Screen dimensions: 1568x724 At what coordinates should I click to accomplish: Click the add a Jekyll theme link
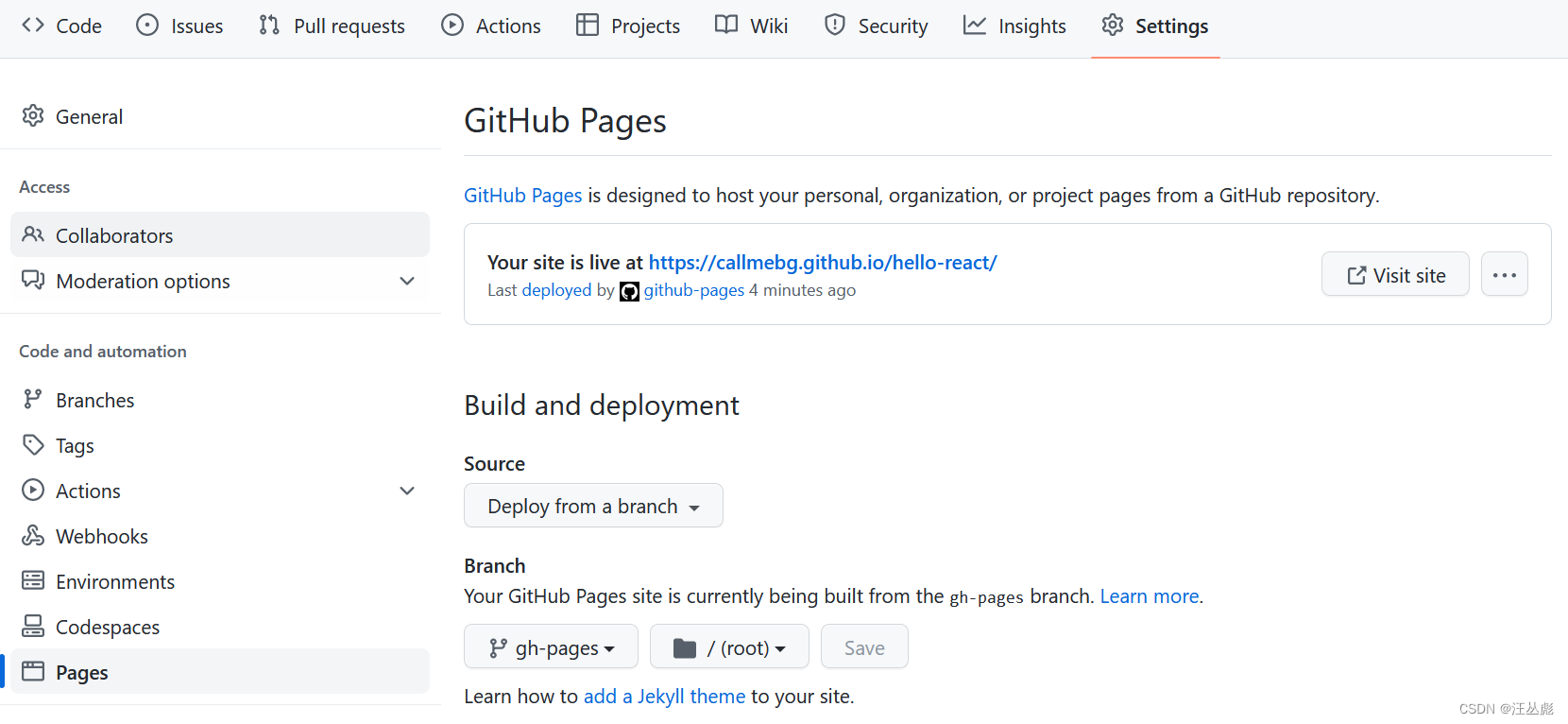tap(664, 696)
